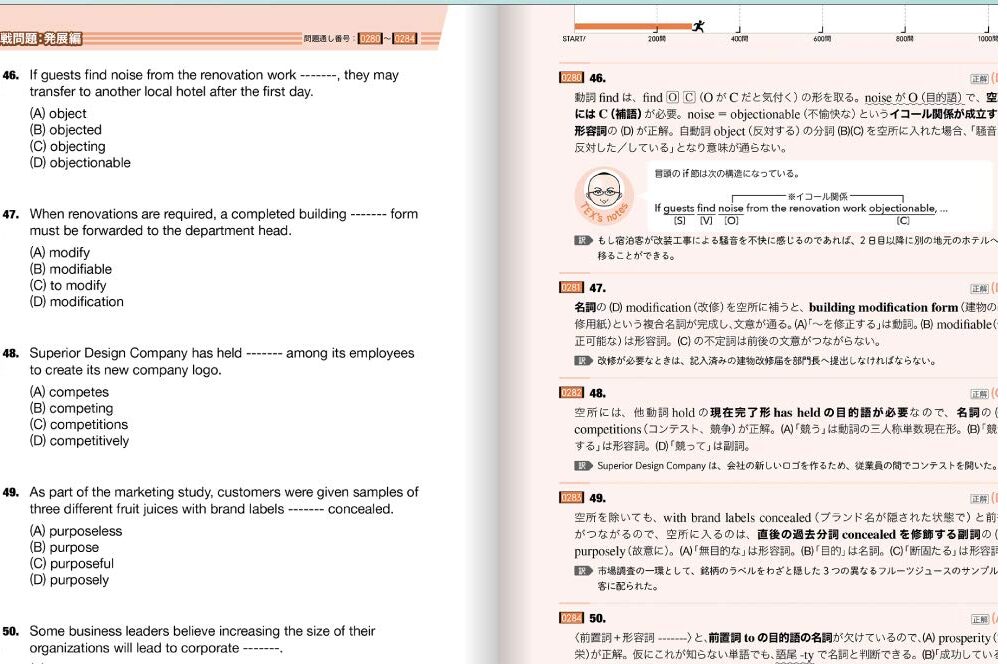Click the 600問 marker on the progress scale

[x=822, y=39]
